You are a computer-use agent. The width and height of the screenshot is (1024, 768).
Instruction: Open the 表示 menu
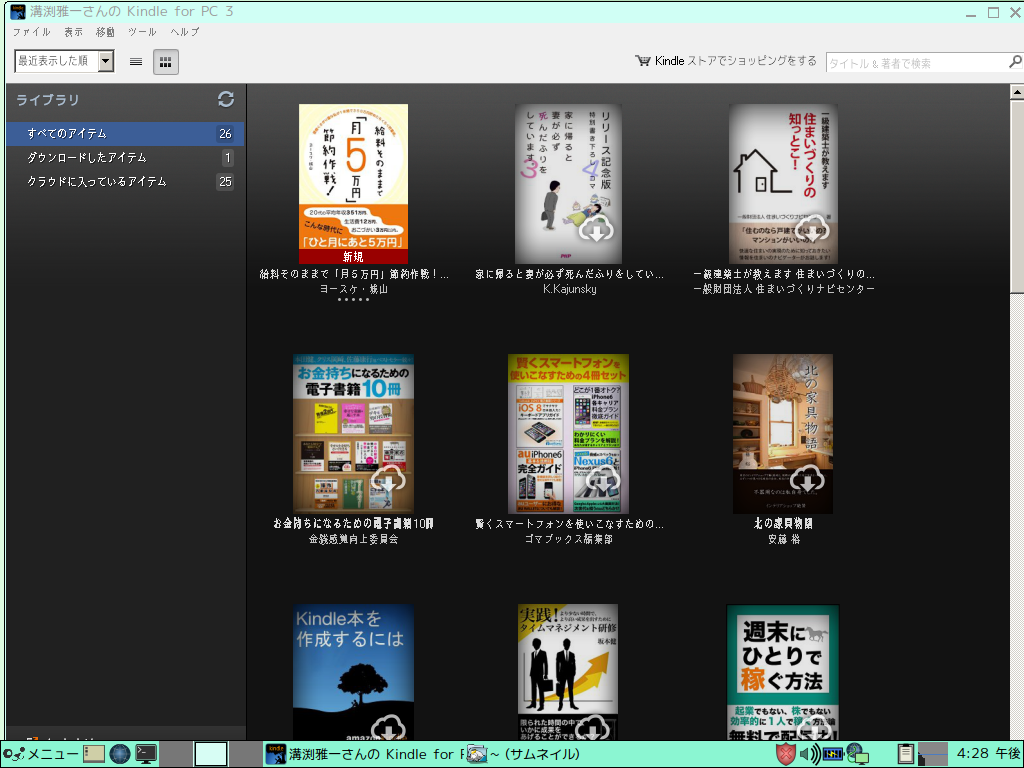click(73, 32)
